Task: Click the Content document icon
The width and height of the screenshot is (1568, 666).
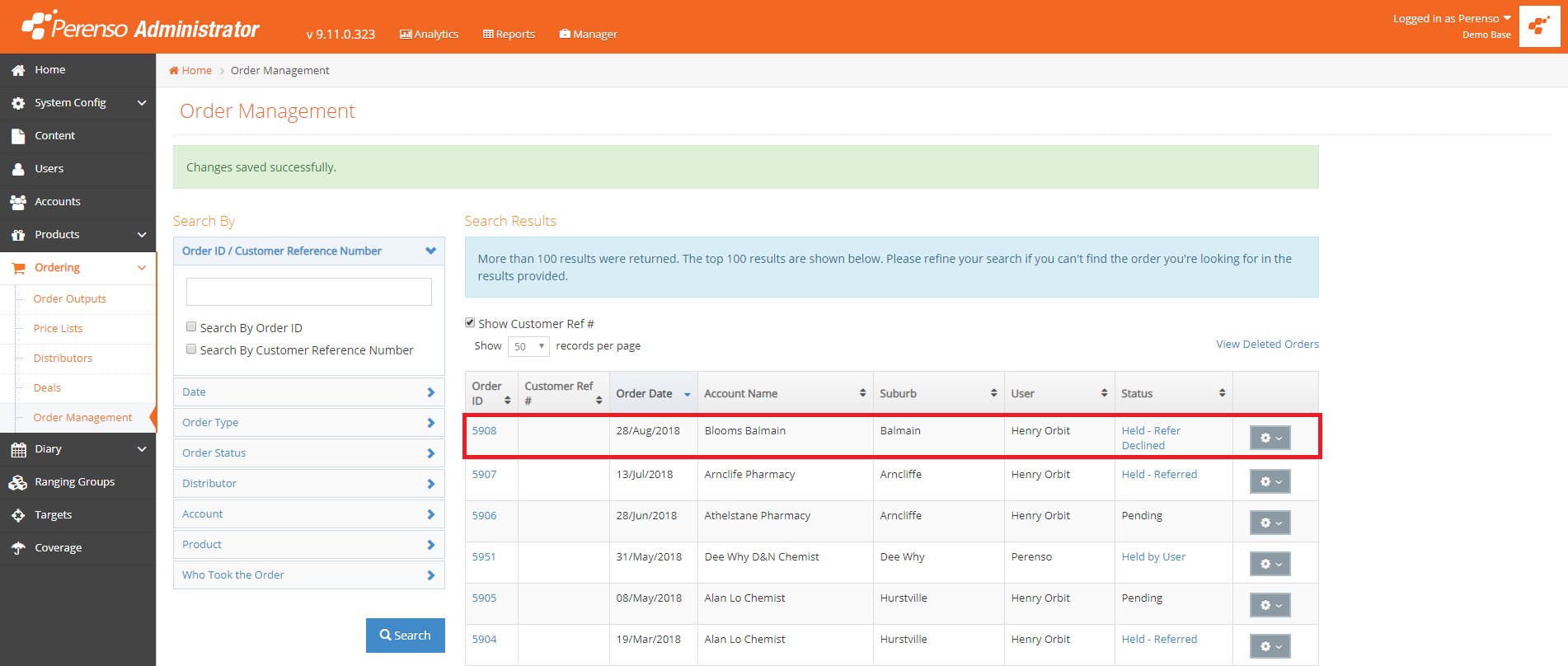Action: (x=18, y=136)
